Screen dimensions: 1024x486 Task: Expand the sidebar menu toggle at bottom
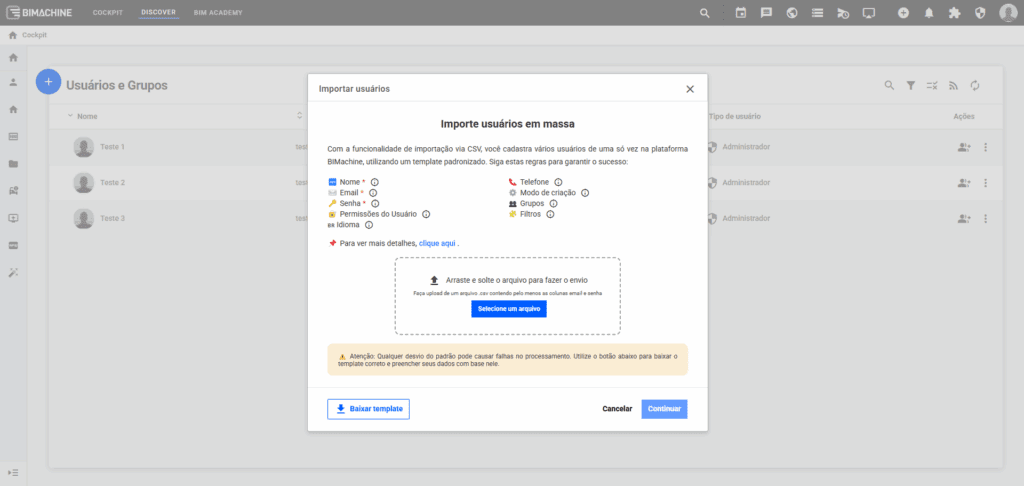click(x=13, y=471)
